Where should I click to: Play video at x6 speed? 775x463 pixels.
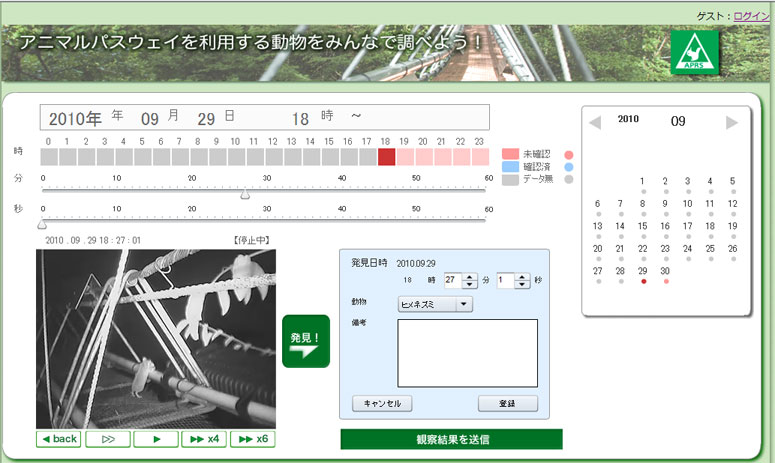253,439
